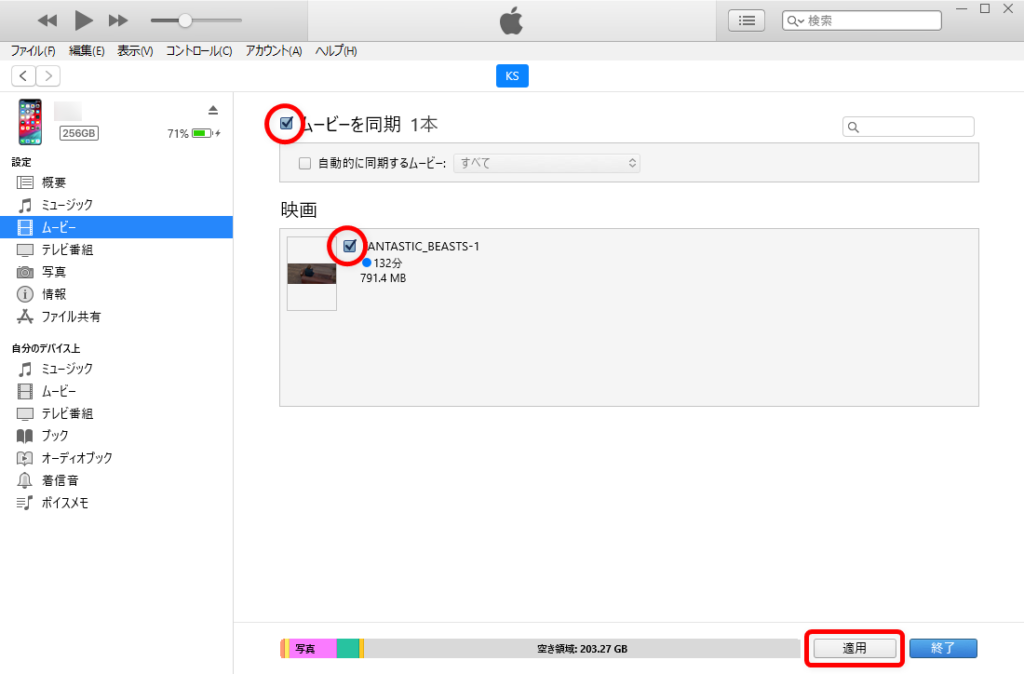Click the 映画 section heading
1024x674 pixels.
point(298,210)
